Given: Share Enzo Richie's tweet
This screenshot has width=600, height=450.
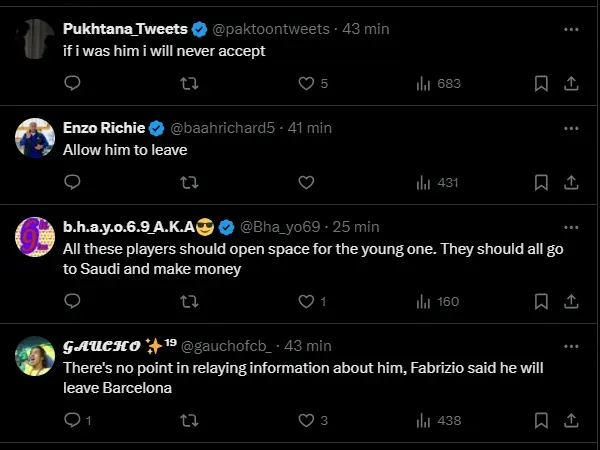Looking at the screenshot, I should tap(571, 182).
